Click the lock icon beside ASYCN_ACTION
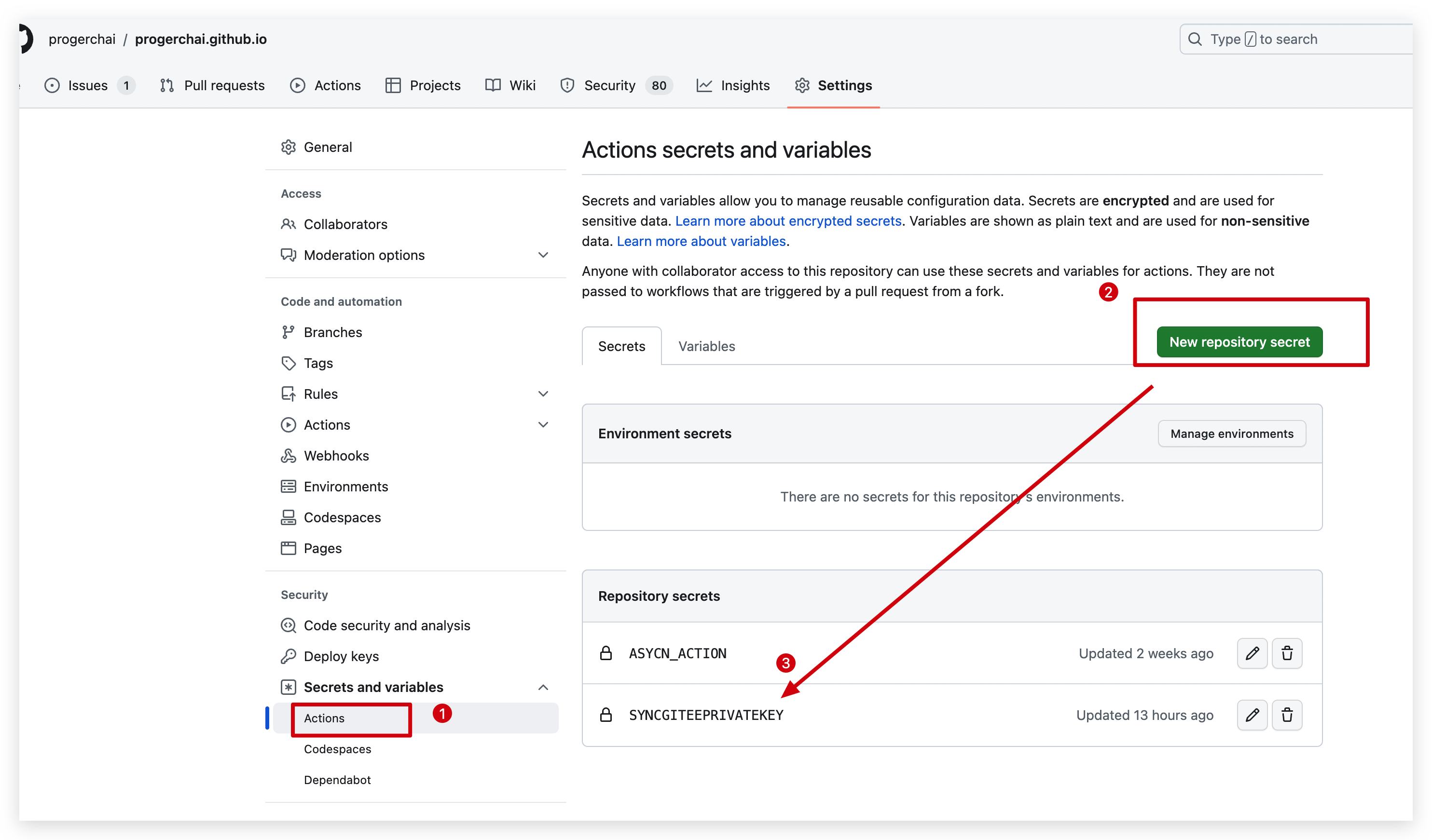Screen dimensions: 1432x840 click(606, 653)
